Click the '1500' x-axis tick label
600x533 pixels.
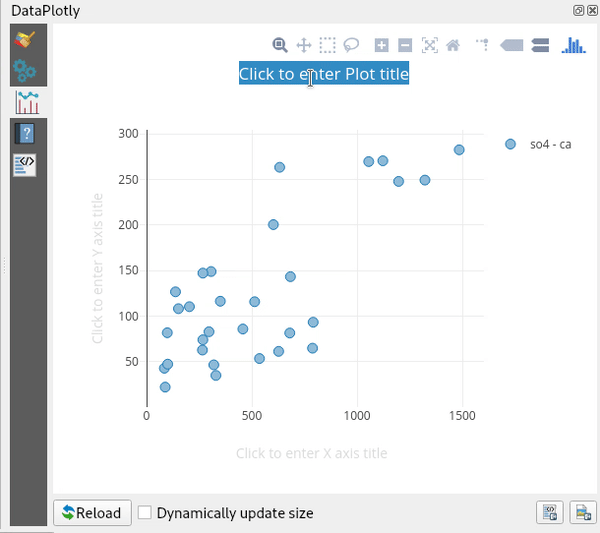(462, 416)
